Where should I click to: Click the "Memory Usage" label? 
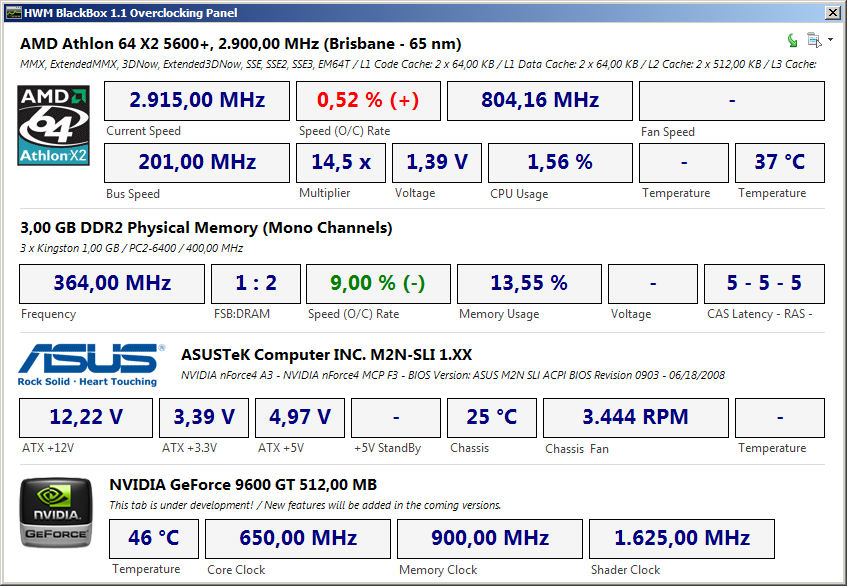(x=499, y=314)
